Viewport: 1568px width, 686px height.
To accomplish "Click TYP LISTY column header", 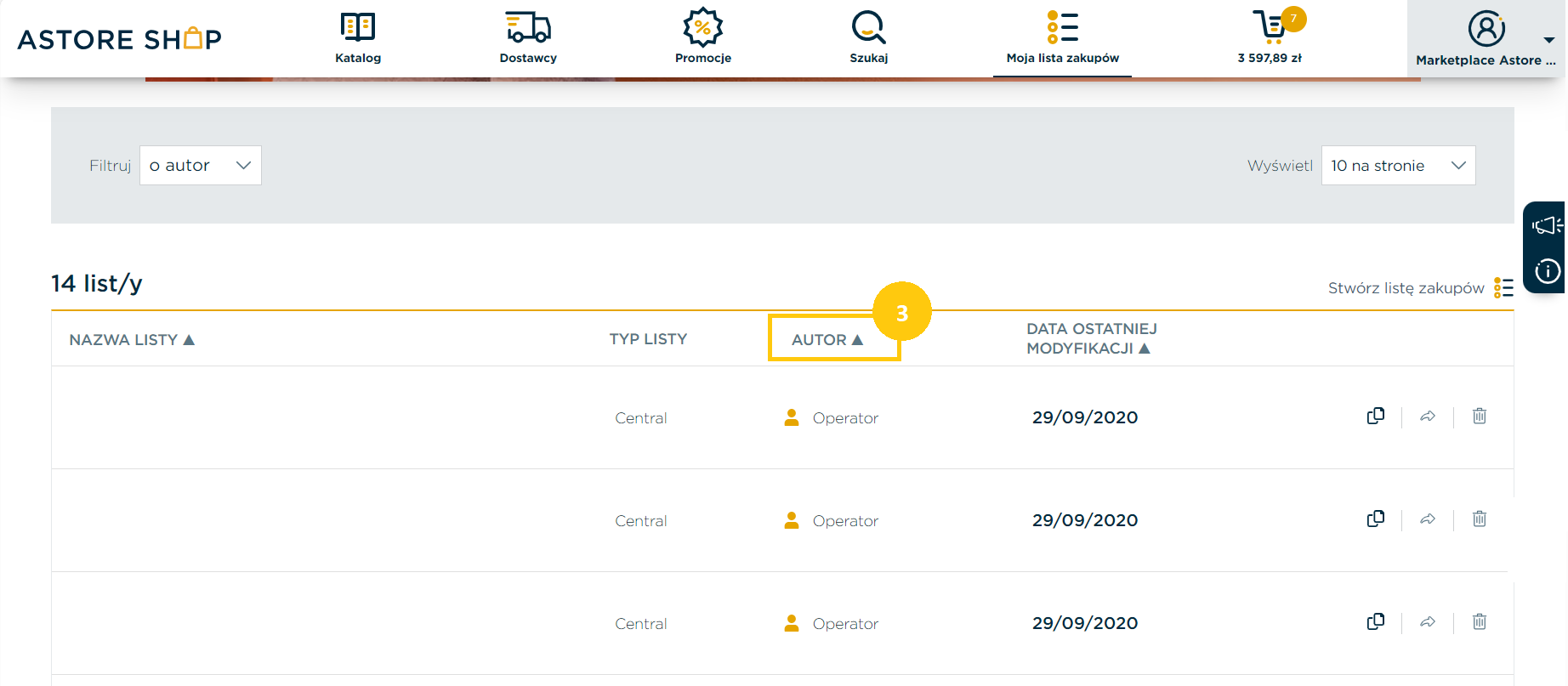I will (x=648, y=338).
